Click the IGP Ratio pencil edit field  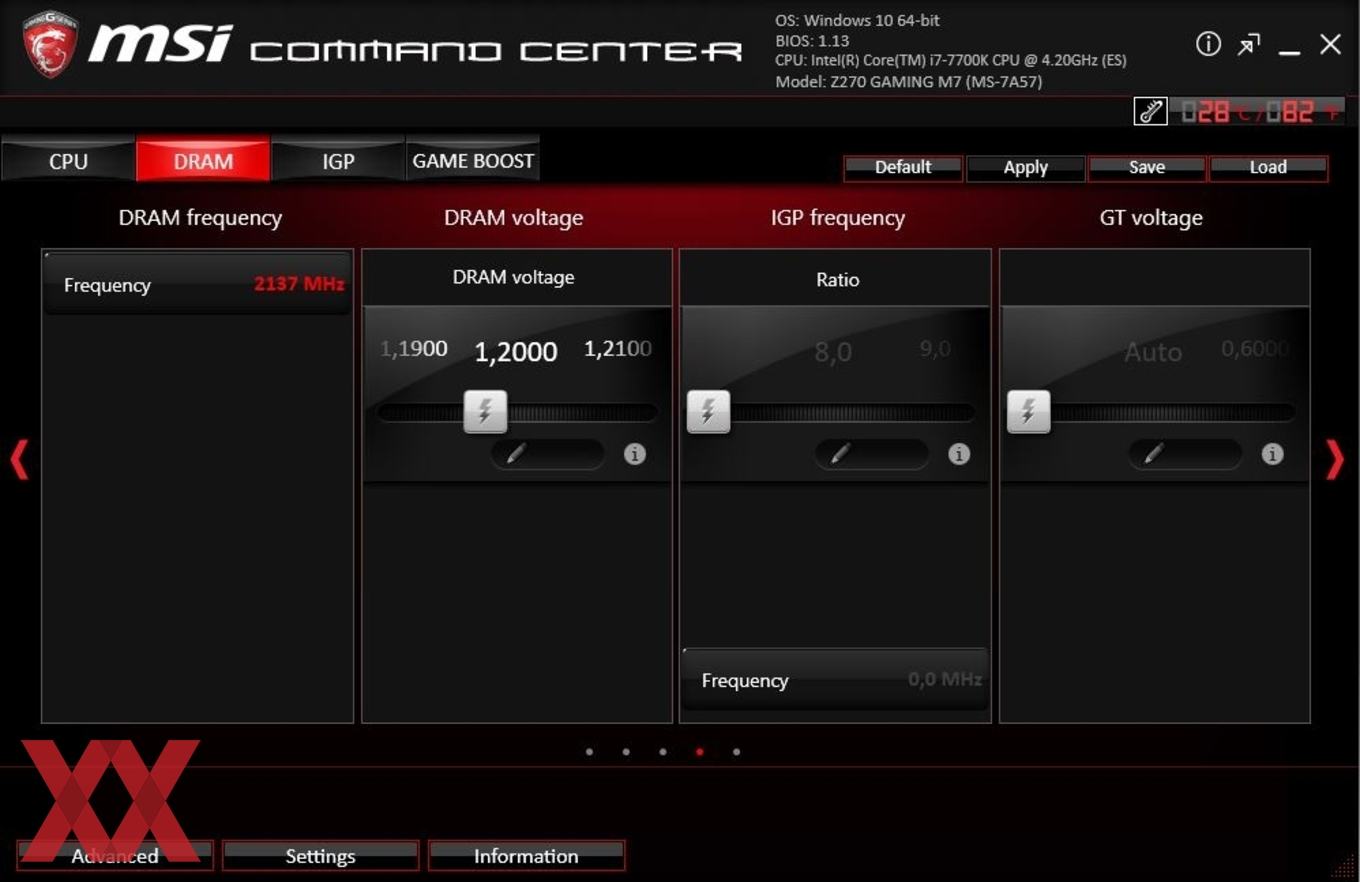(871, 454)
